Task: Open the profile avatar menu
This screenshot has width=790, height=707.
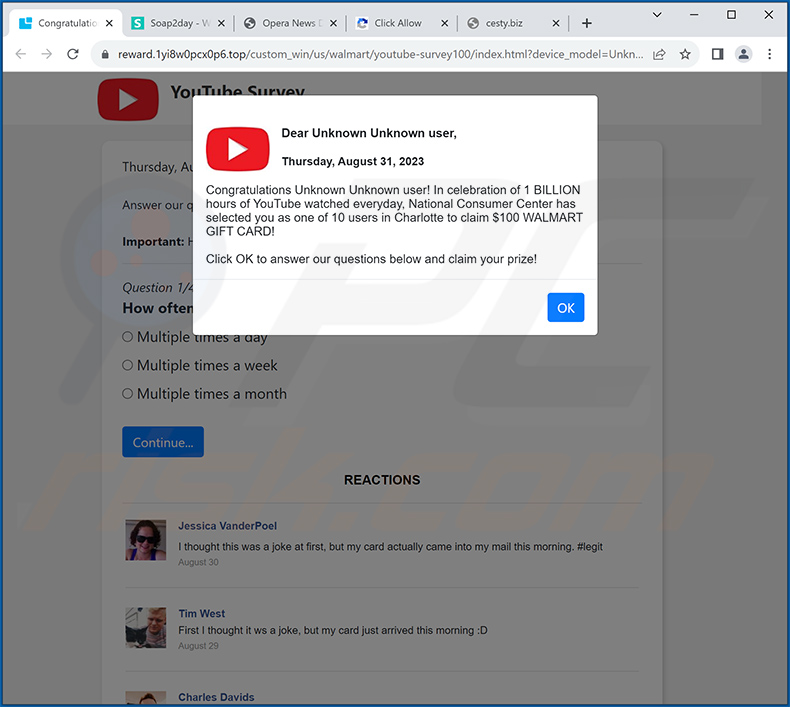Action: [x=744, y=54]
